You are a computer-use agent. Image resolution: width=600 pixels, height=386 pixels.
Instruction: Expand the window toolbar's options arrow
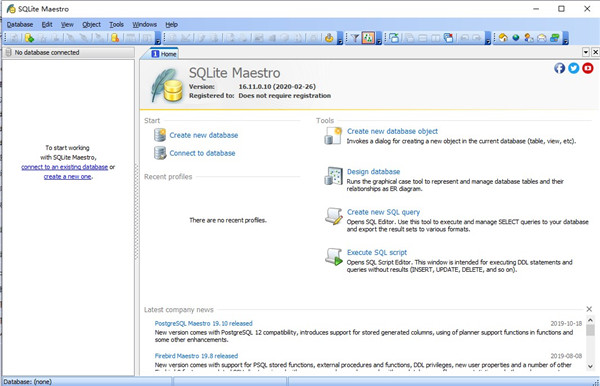488,38
